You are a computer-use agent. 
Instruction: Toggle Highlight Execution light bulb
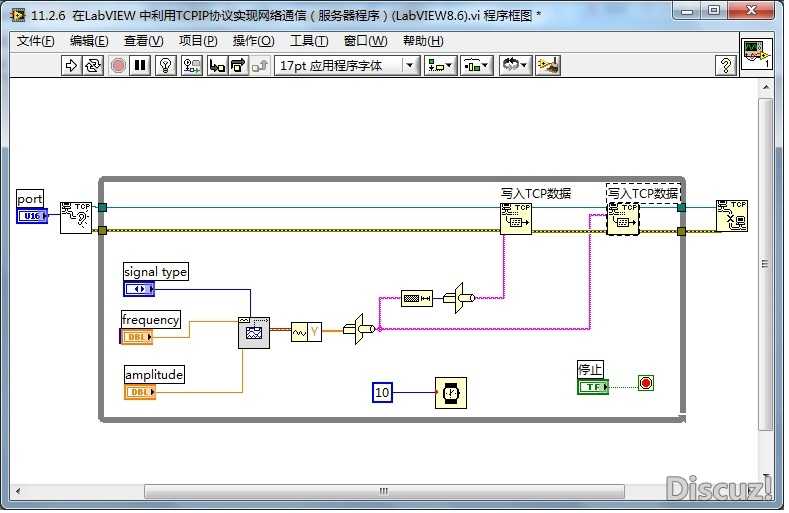(x=166, y=65)
